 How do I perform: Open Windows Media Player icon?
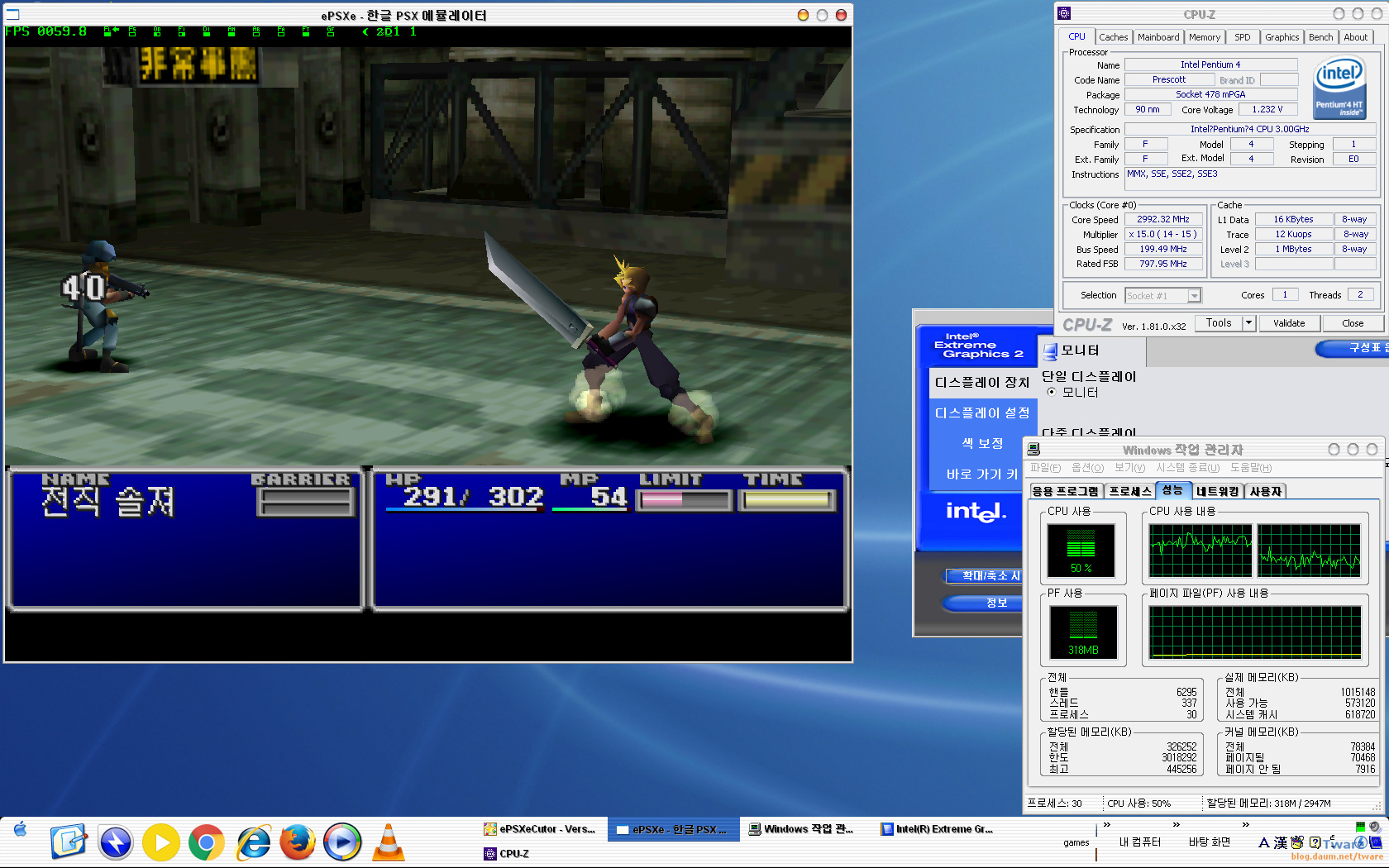click(342, 842)
